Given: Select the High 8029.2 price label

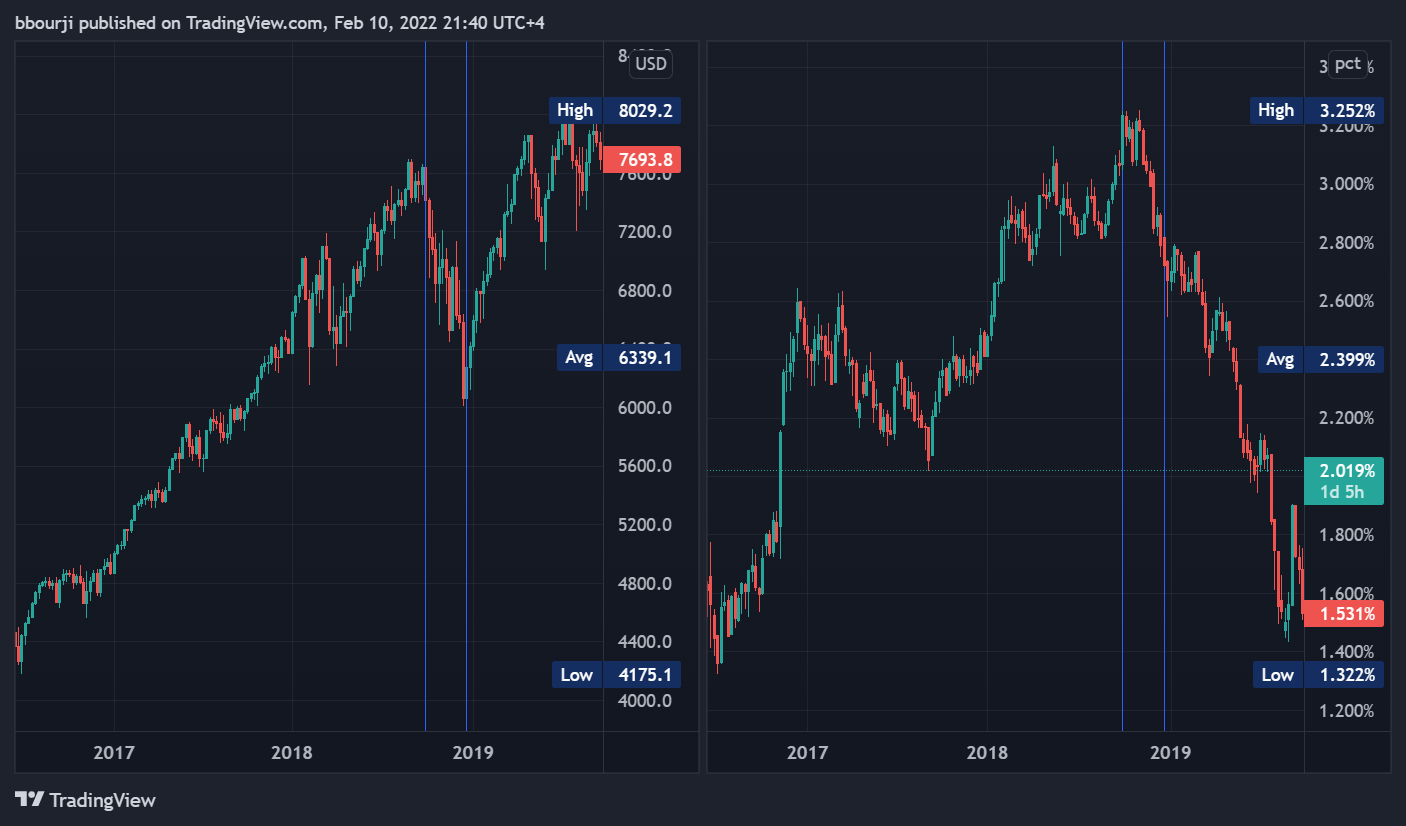Looking at the screenshot, I should point(615,110).
